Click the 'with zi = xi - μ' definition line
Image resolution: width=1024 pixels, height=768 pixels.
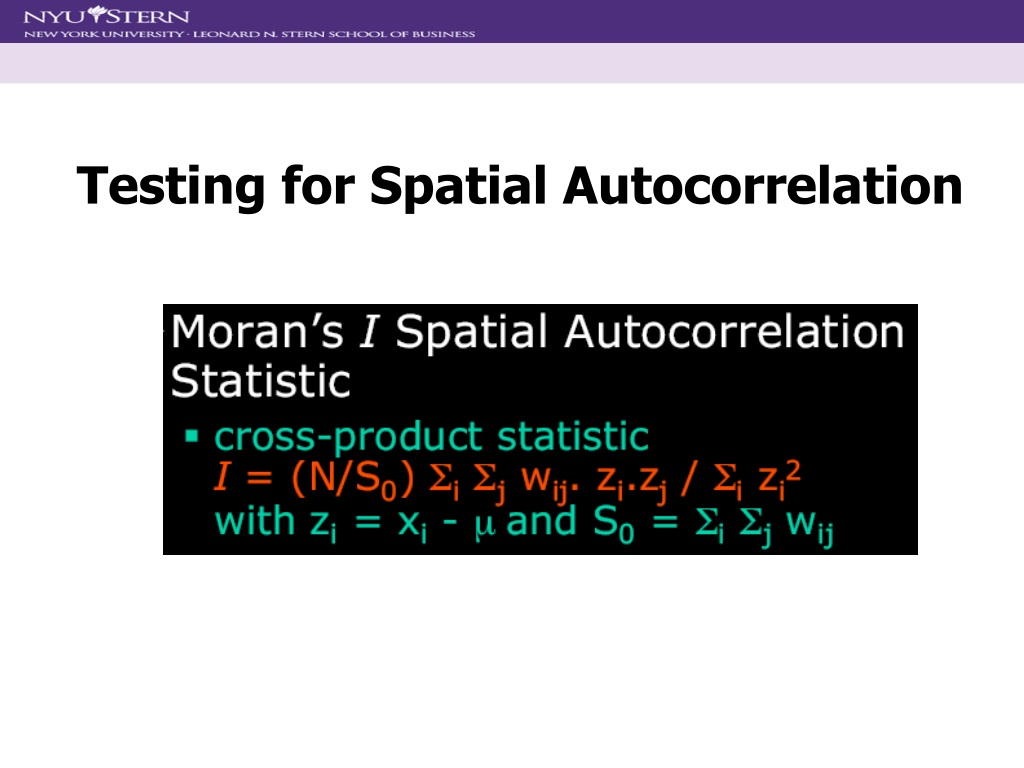point(524,524)
